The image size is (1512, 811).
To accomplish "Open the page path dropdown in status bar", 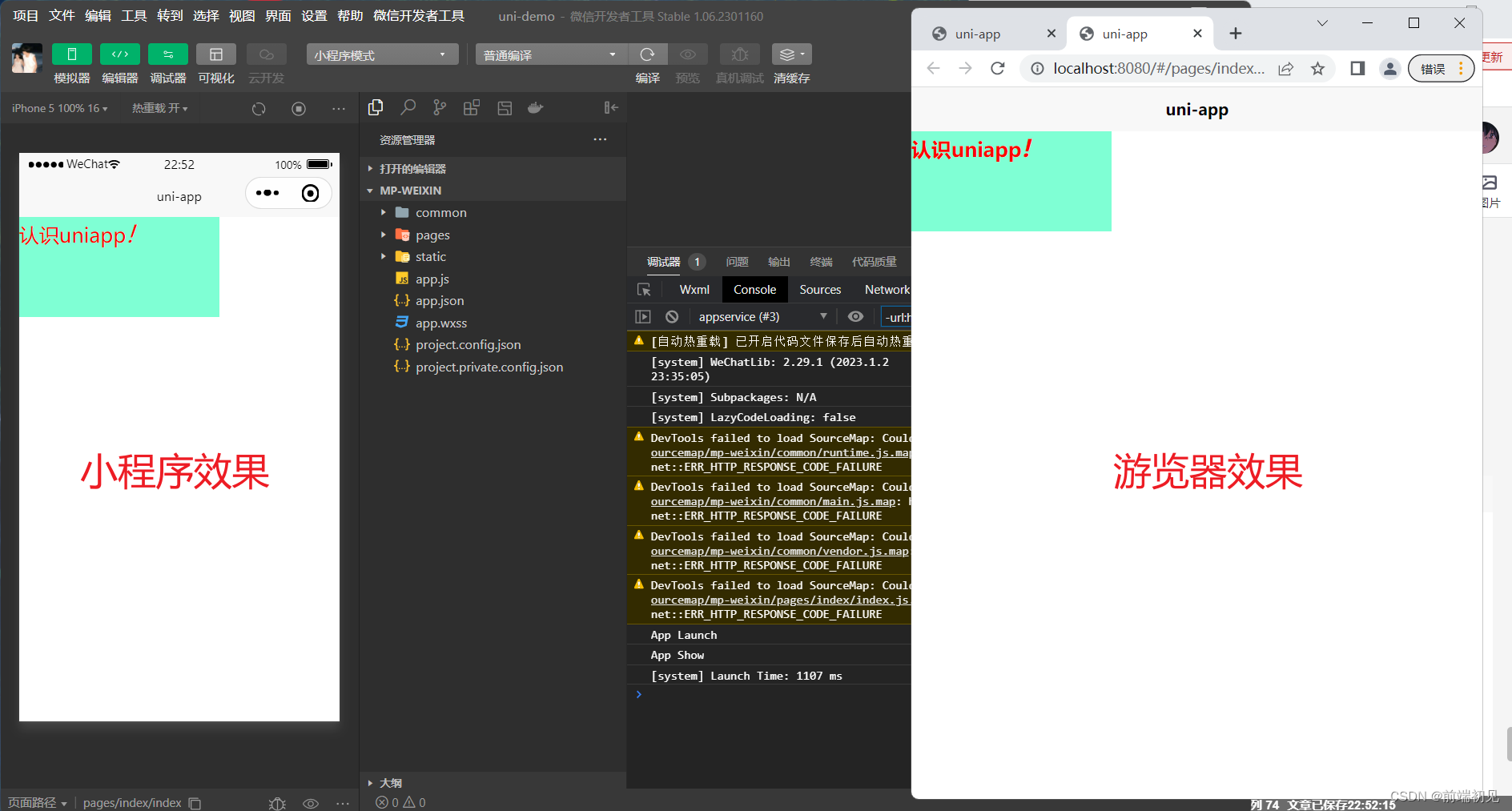I will click(x=38, y=802).
